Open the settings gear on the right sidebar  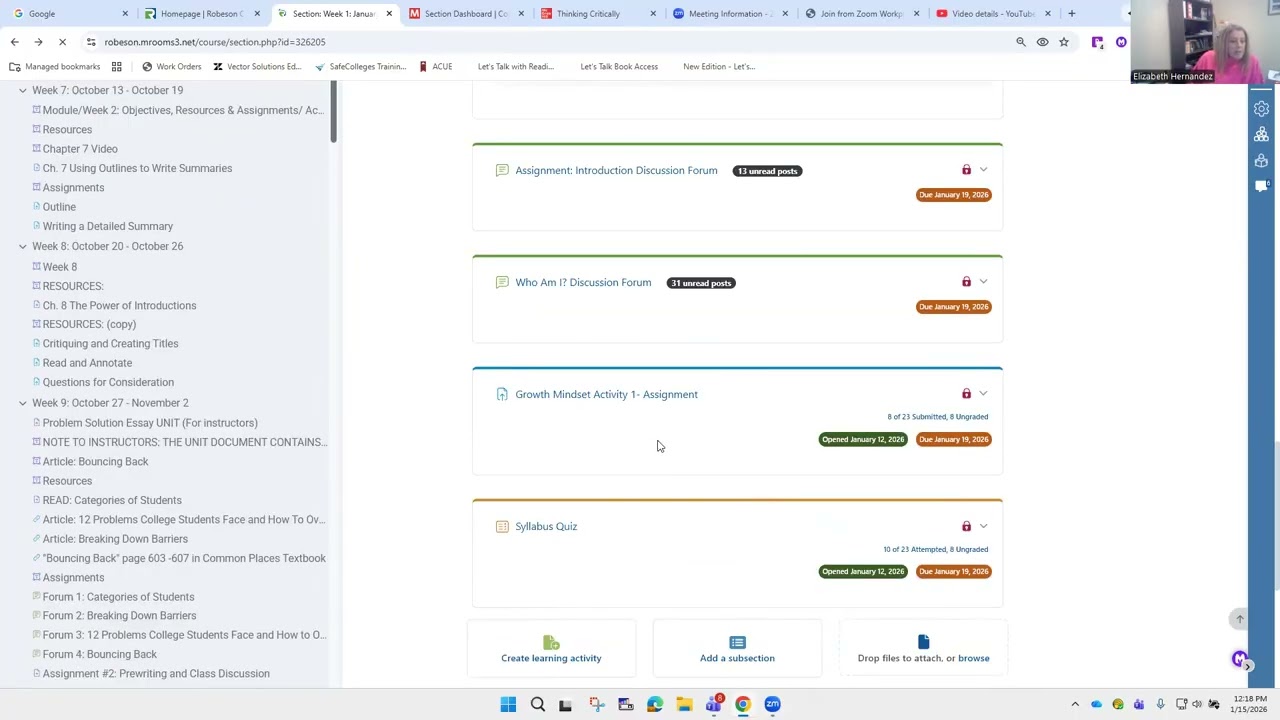(1261, 109)
